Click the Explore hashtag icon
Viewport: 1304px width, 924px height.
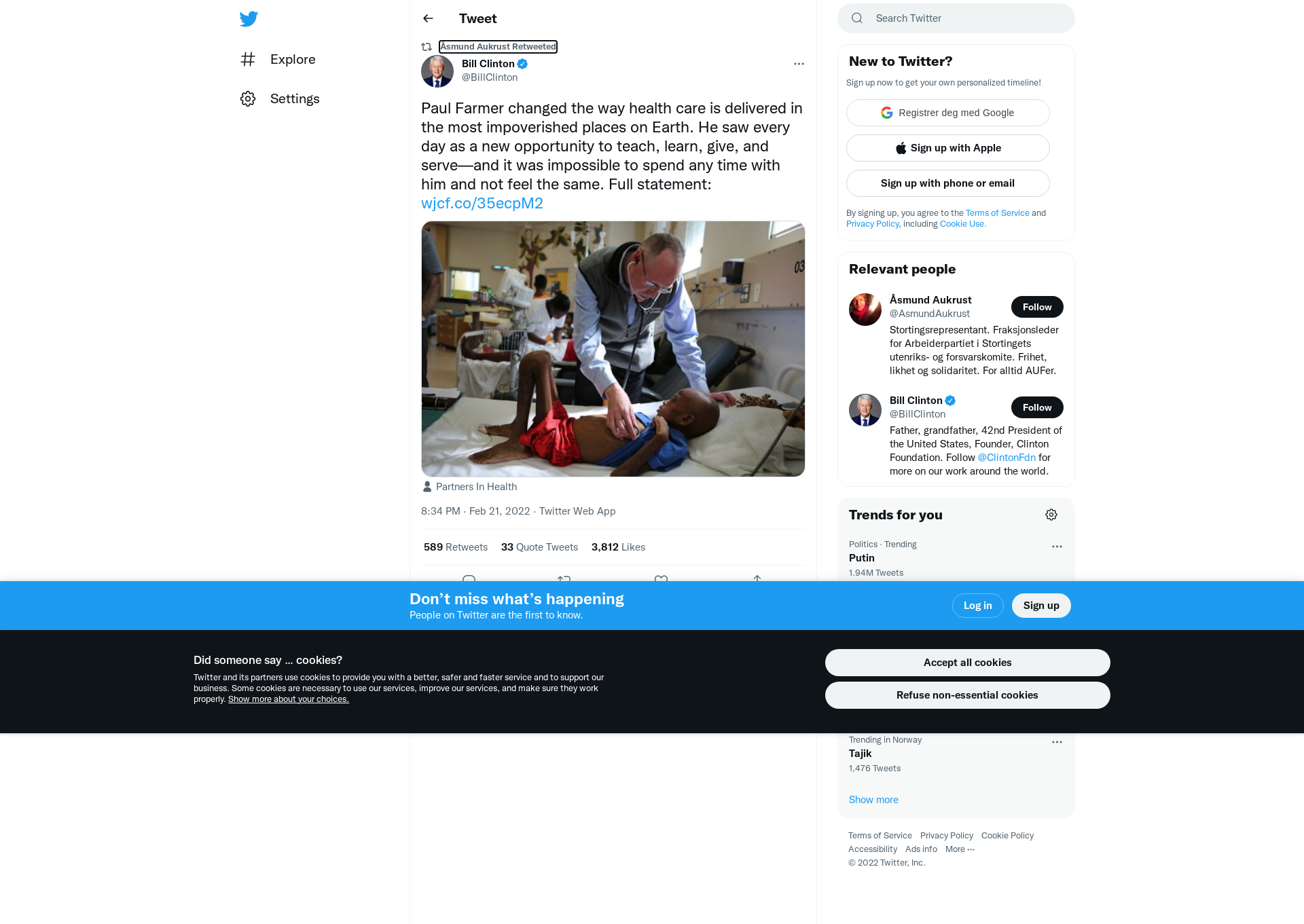(248, 59)
